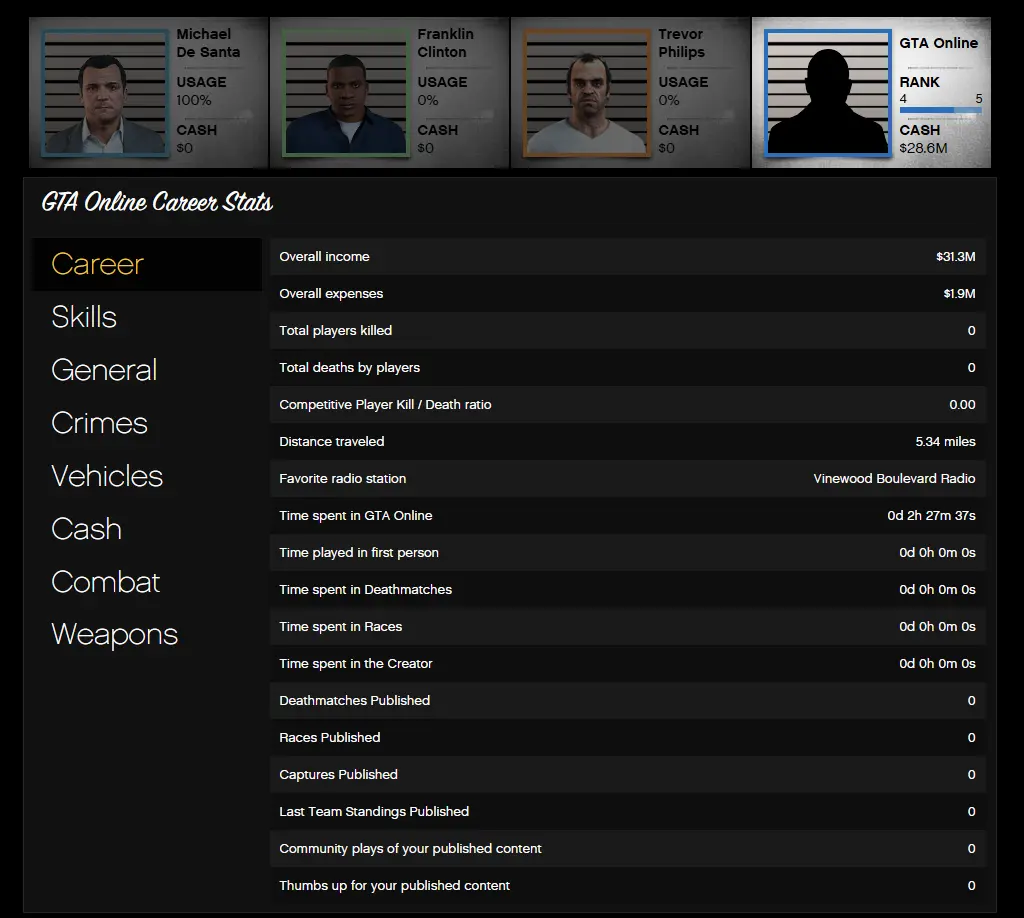1024x918 pixels.
Task: Select the Deathmatches Published row
Action: pos(628,701)
